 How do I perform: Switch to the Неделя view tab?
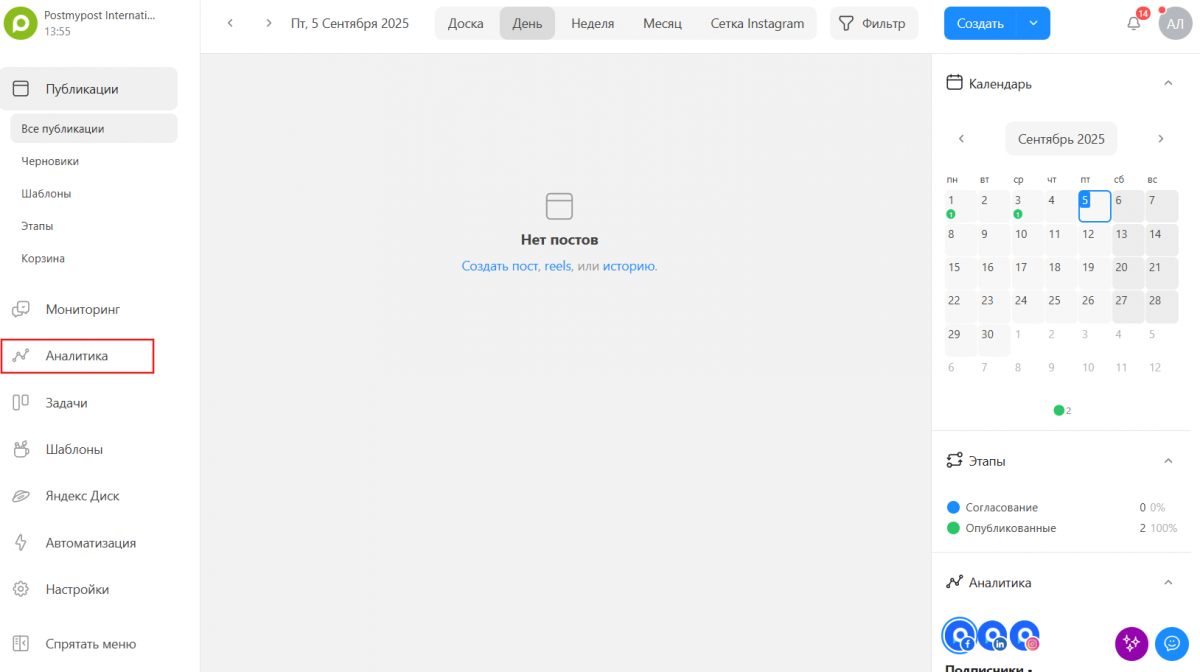pyautogui.click(x=592, y=23)
